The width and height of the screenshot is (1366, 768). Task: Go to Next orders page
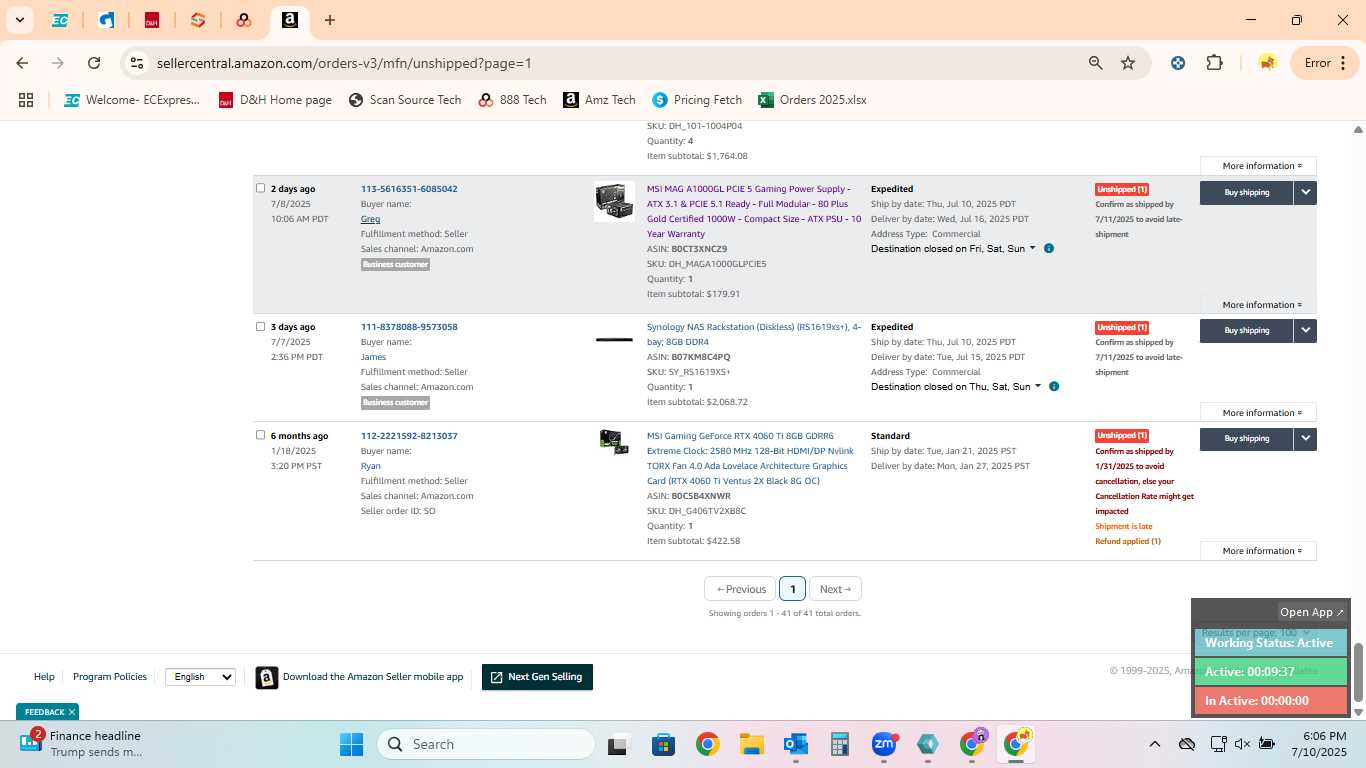point(835,589)
